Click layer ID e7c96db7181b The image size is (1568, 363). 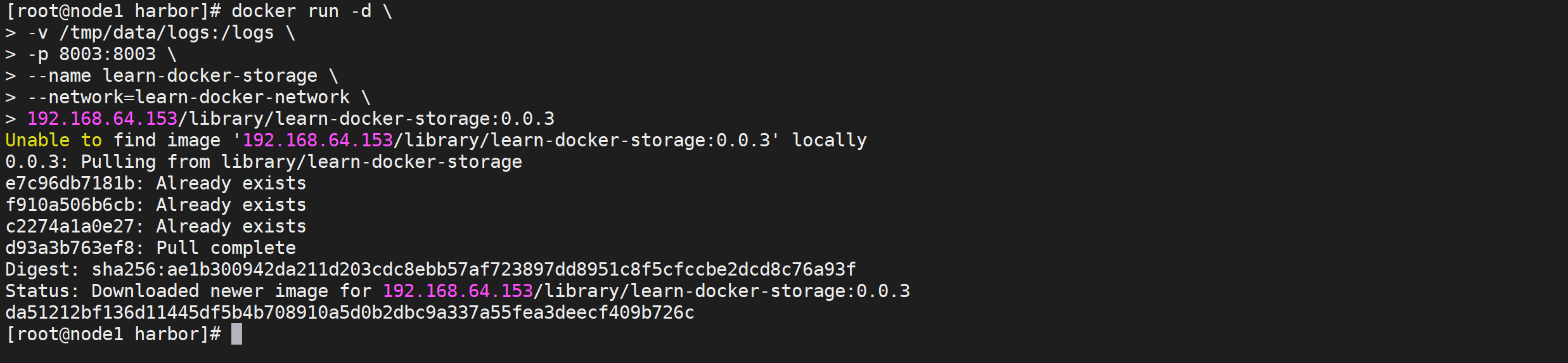click(x=70, y=183)
